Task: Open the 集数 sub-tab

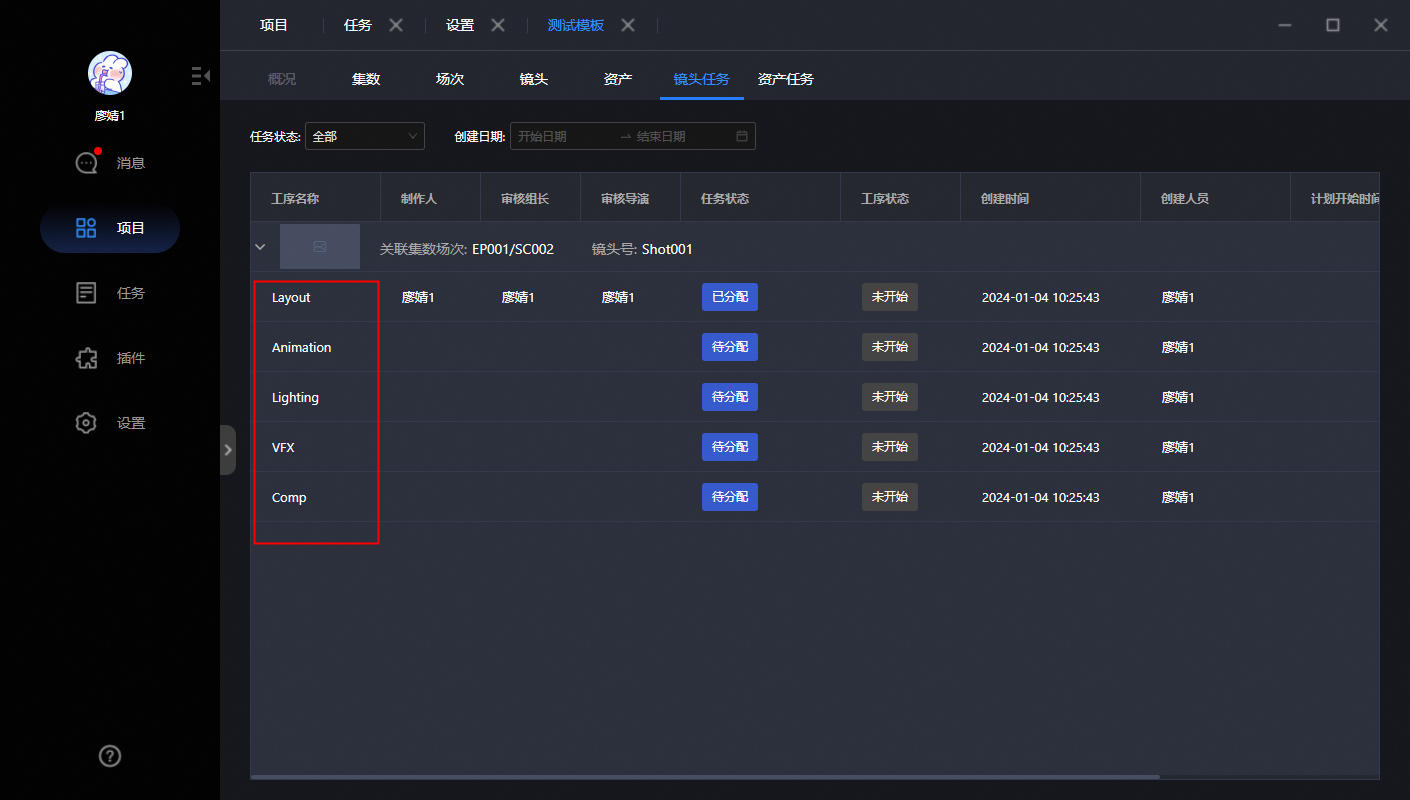Action: (366, 79)
